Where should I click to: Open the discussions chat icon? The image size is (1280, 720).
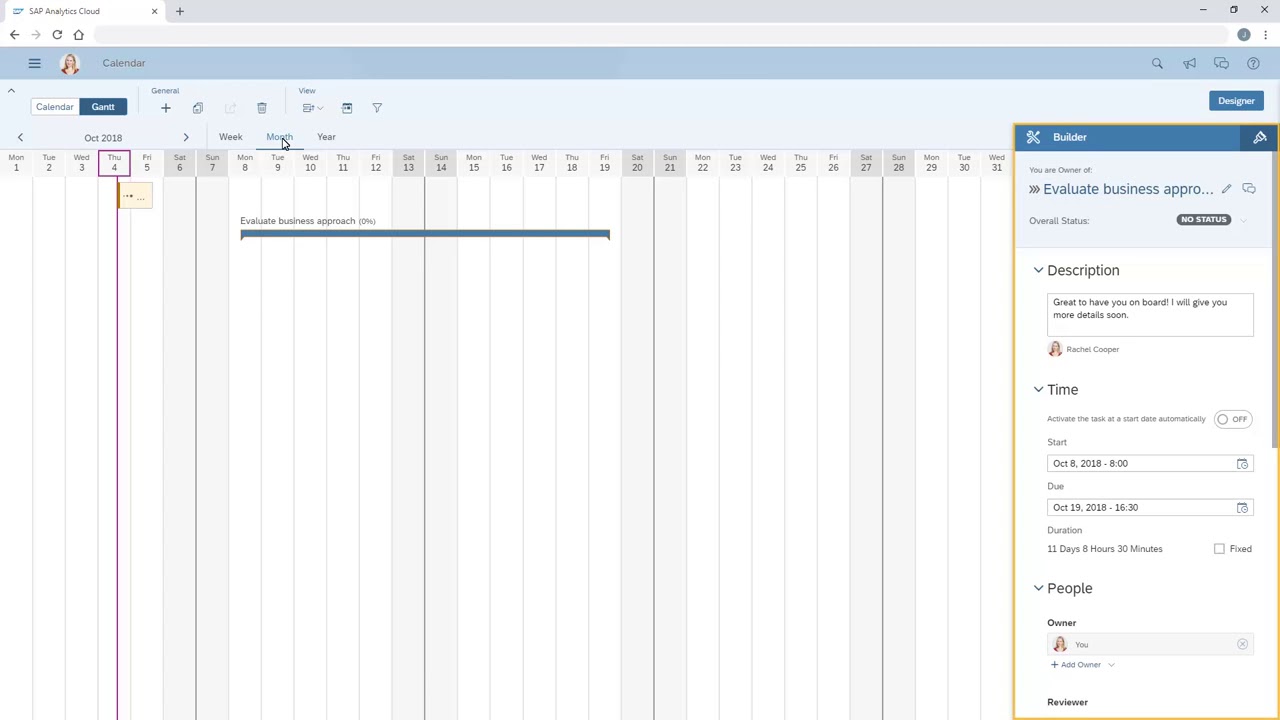tap(1221, 63)
